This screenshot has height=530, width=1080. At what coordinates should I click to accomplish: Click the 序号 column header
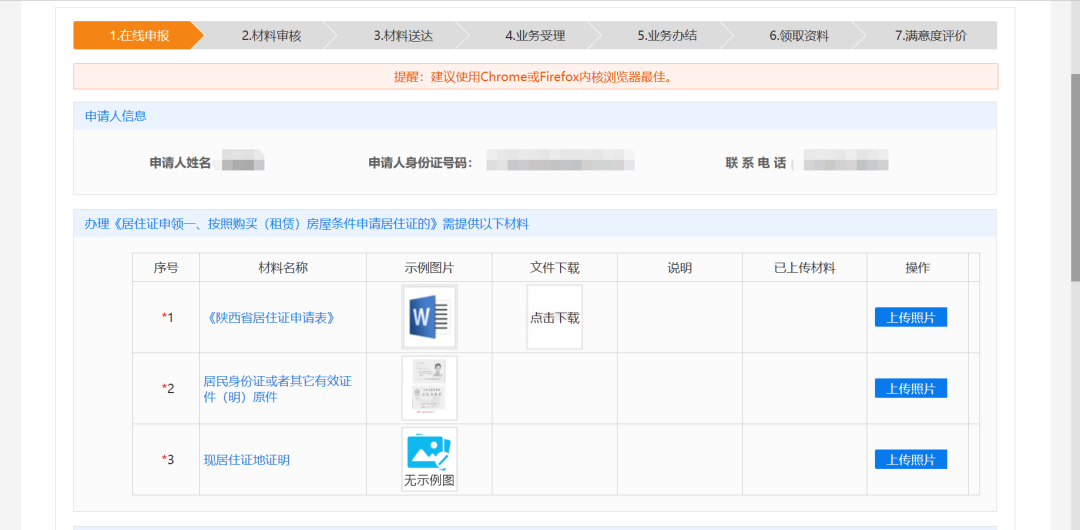pyautogui.click(x=166, y=267)
